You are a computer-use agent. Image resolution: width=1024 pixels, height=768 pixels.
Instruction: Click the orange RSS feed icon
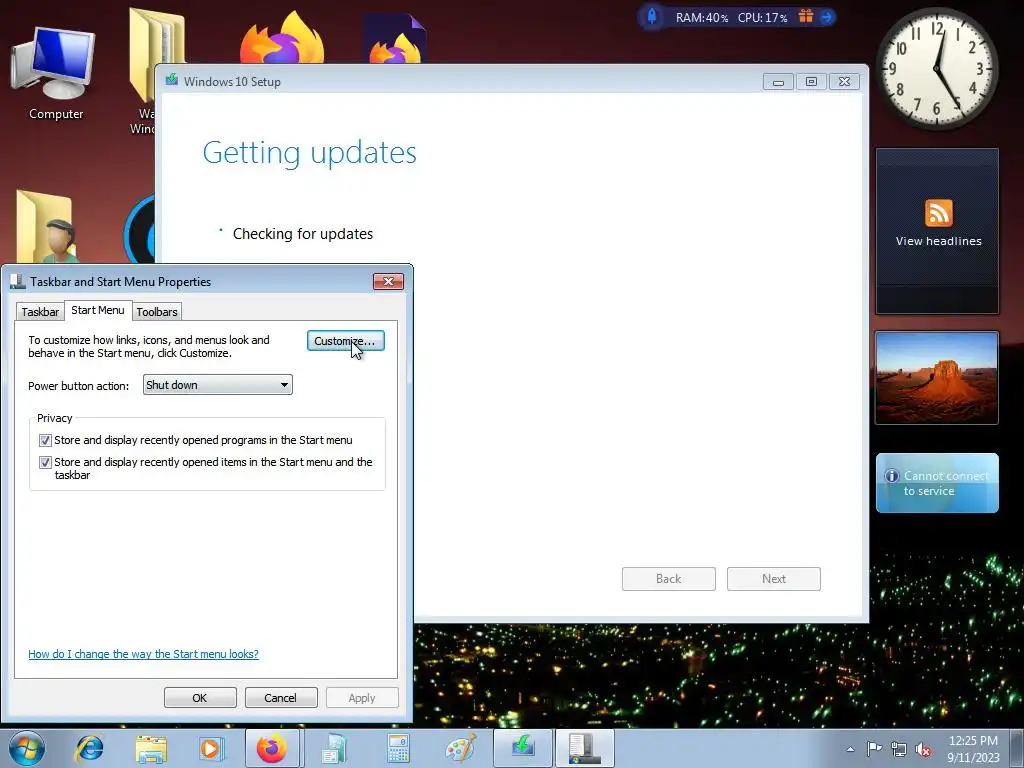938,213
